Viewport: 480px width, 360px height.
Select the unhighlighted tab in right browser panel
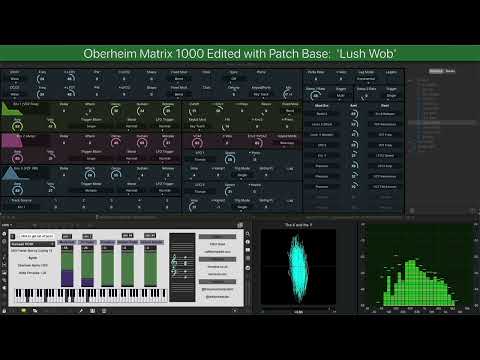click(x=450, y=71)
